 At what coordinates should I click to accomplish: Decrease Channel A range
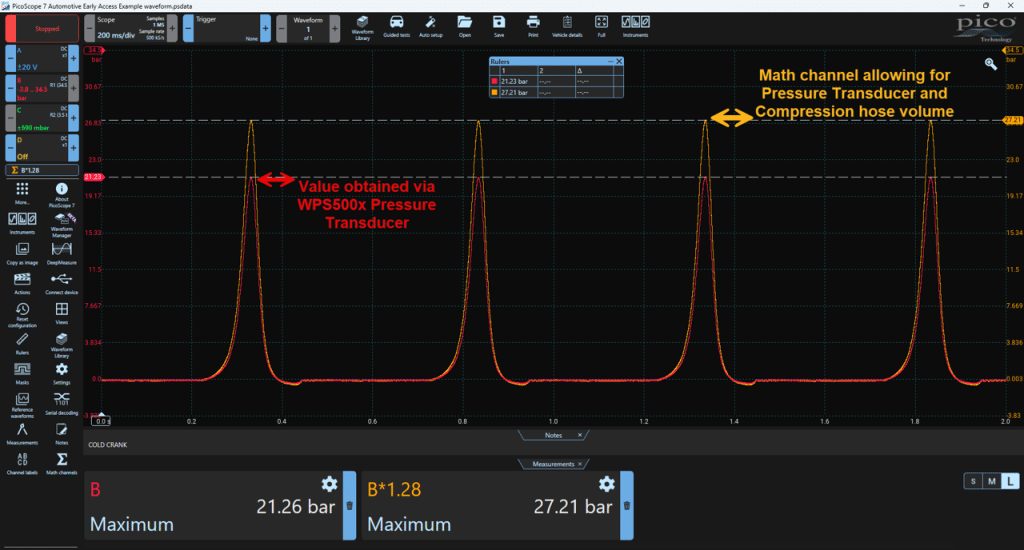[10, 59]
